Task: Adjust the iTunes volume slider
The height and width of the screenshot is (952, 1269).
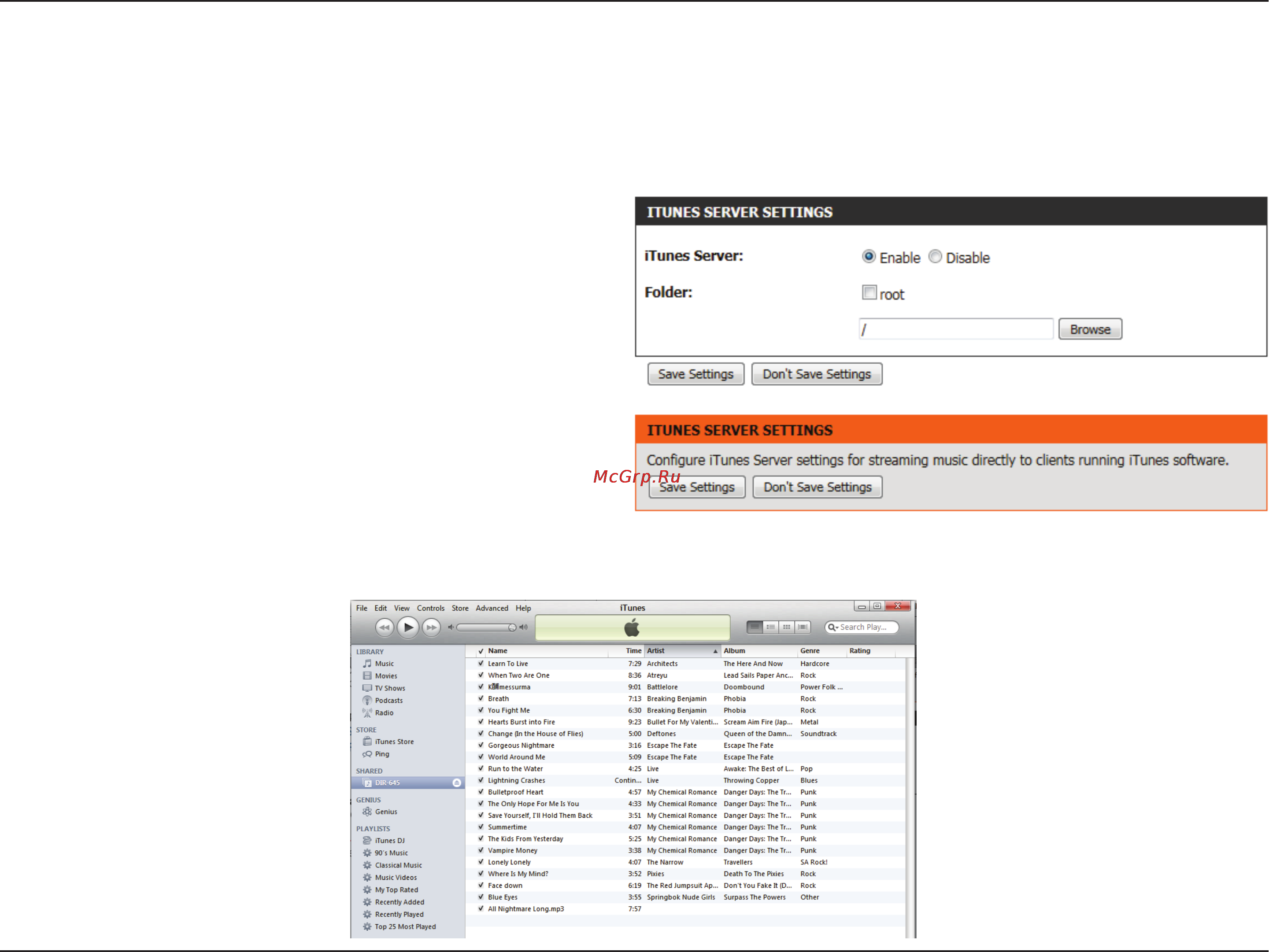Action: [486, 627]
